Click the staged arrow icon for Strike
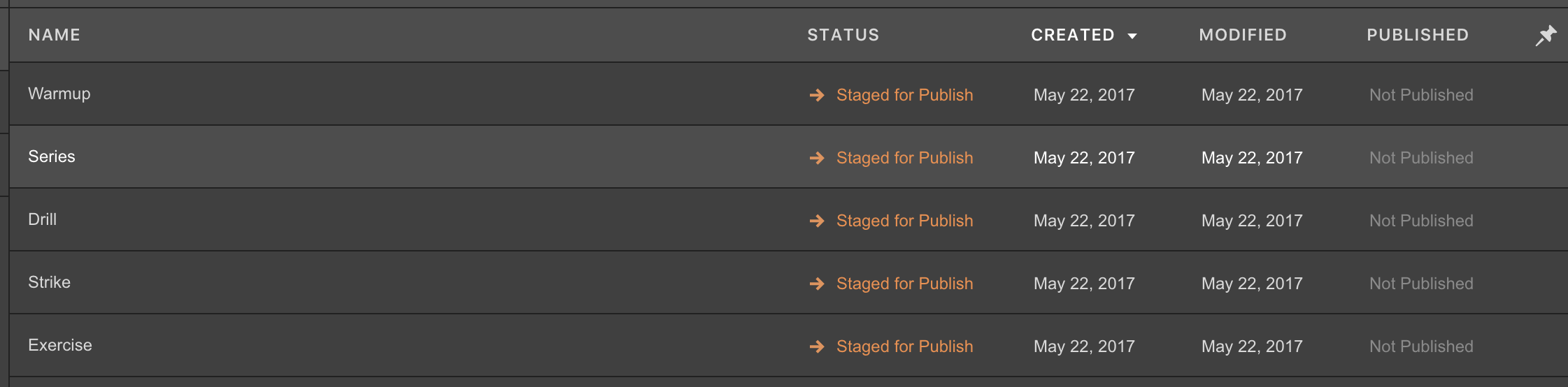The height and width of the screenshot is (387, 1568). coord(817,284)
